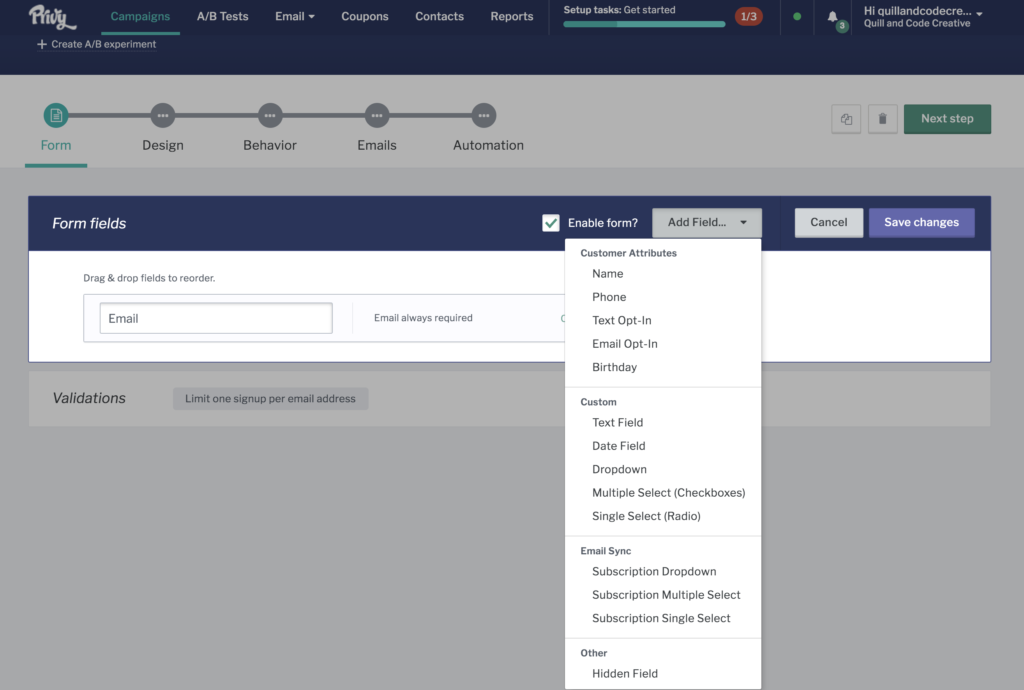
Task: Switch to the Automation tab label
Action: (x=488, y=145)
